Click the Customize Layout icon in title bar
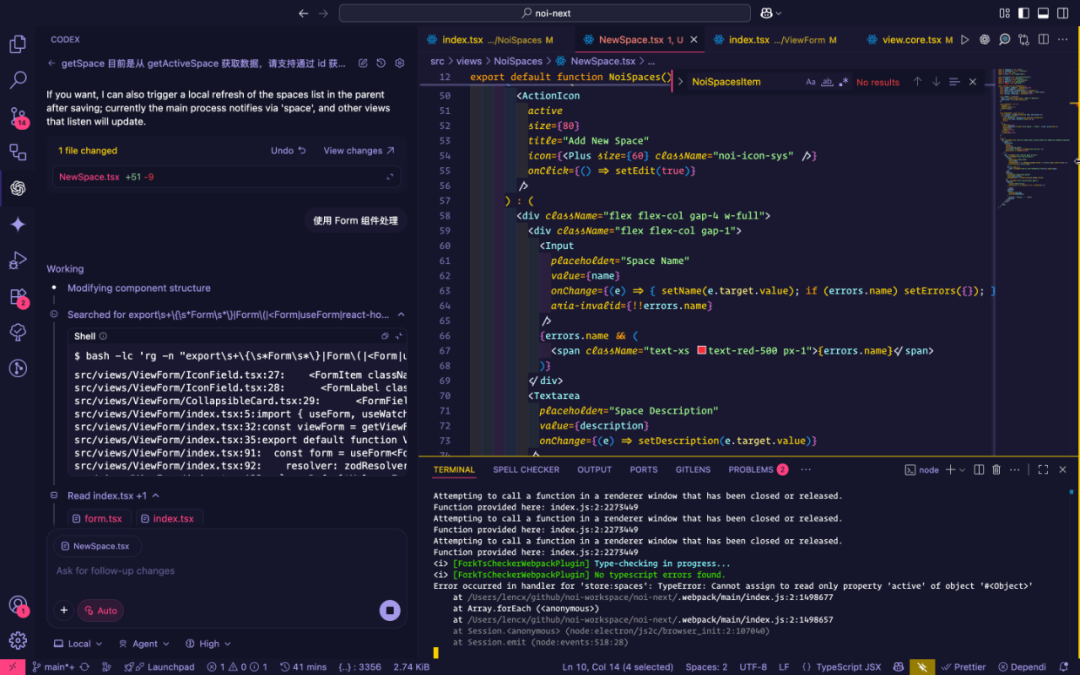The width and height of the screenshot is (1080, 675). pos(1004,13)
